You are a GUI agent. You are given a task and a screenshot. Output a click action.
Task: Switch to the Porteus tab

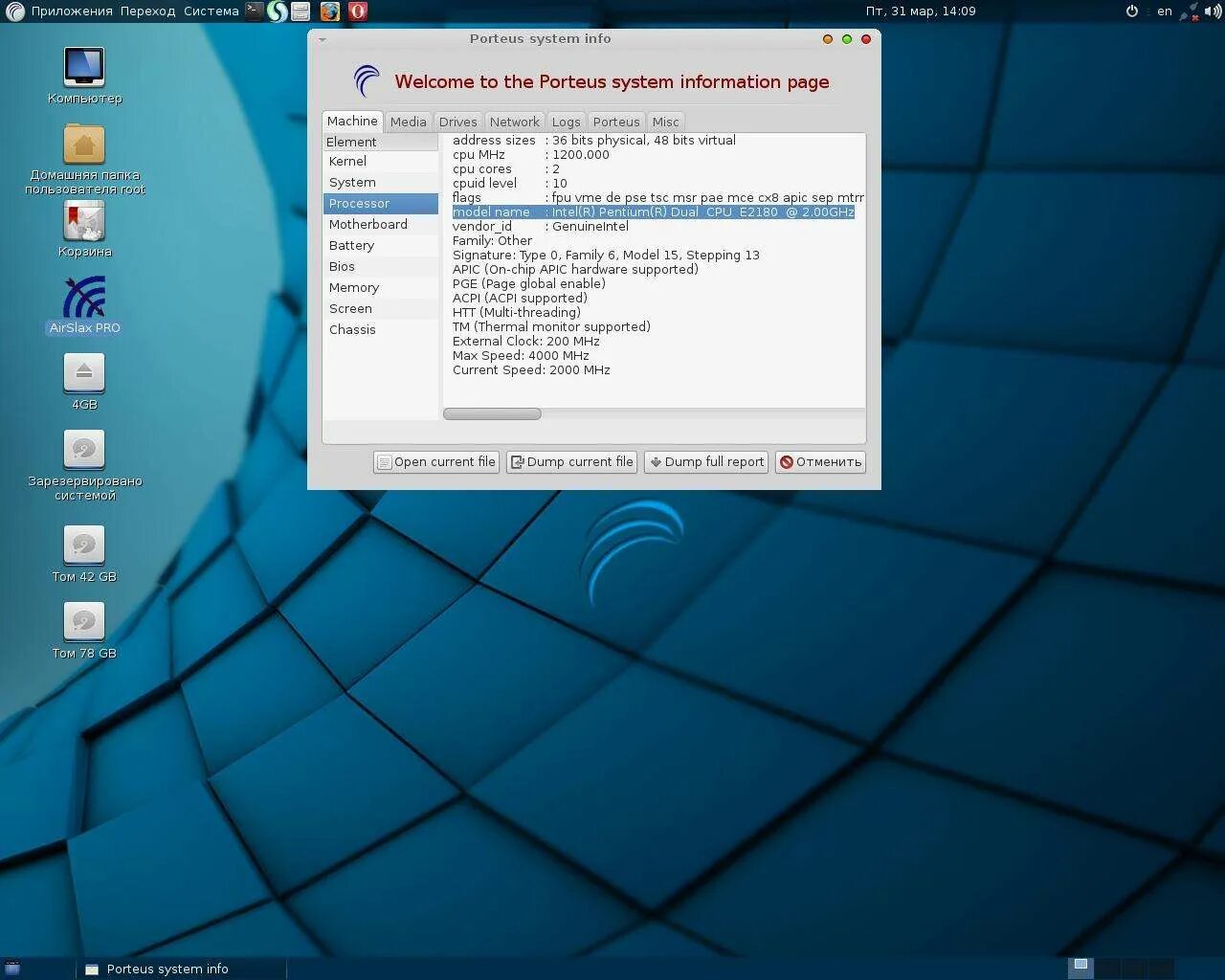(x=615, y=122)
